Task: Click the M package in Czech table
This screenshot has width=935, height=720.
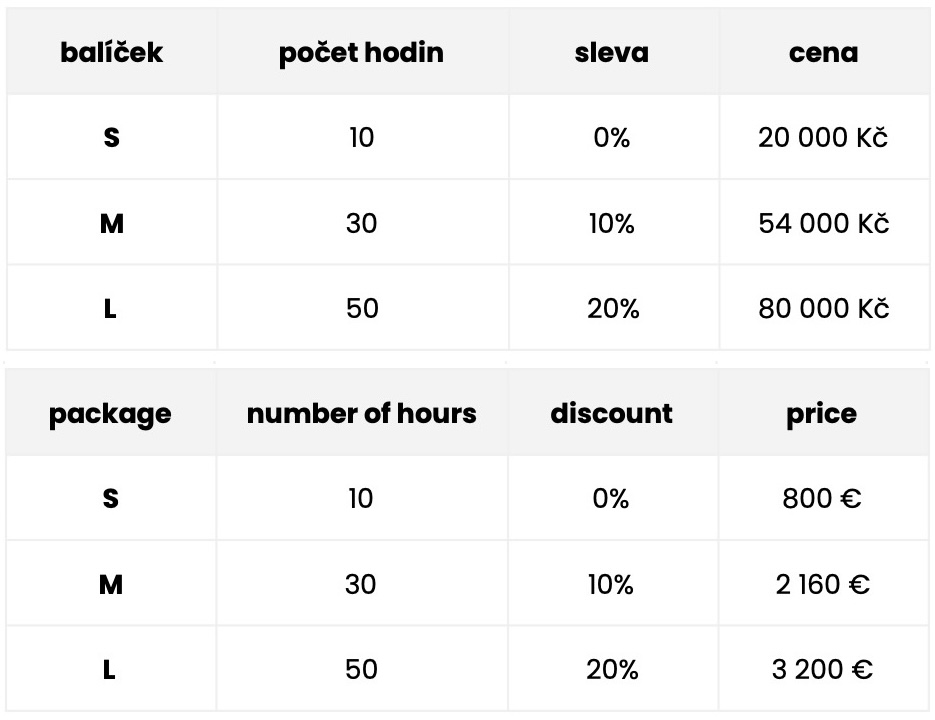Action: pyautogui.click(x=112, y=223)
